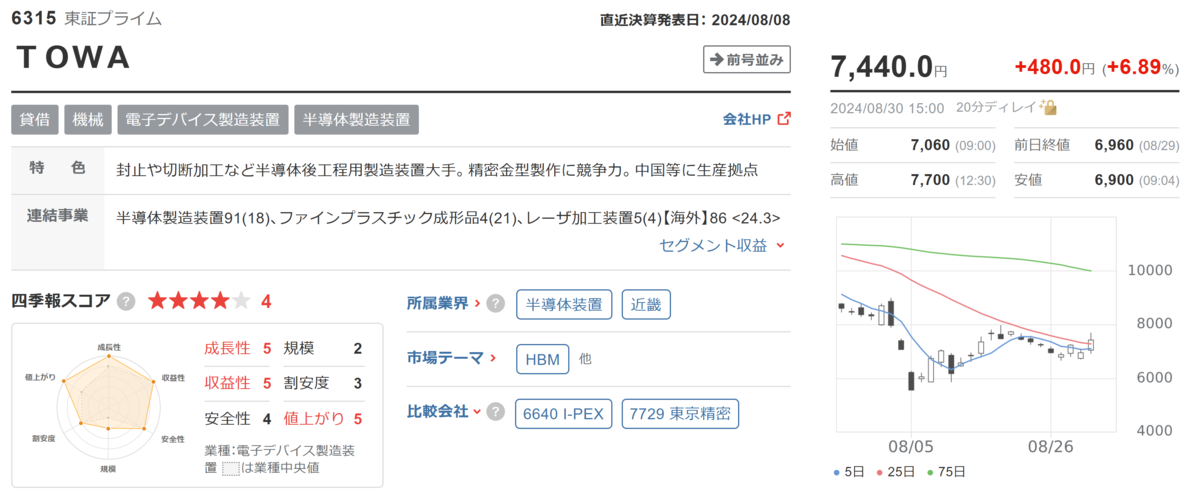
Task: Select the 貸借 tag
Action: click(x=35, y=119)
